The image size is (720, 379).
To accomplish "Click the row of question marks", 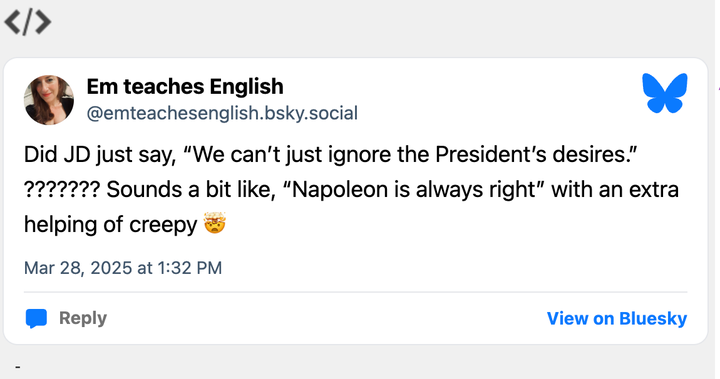I will 62,189.
